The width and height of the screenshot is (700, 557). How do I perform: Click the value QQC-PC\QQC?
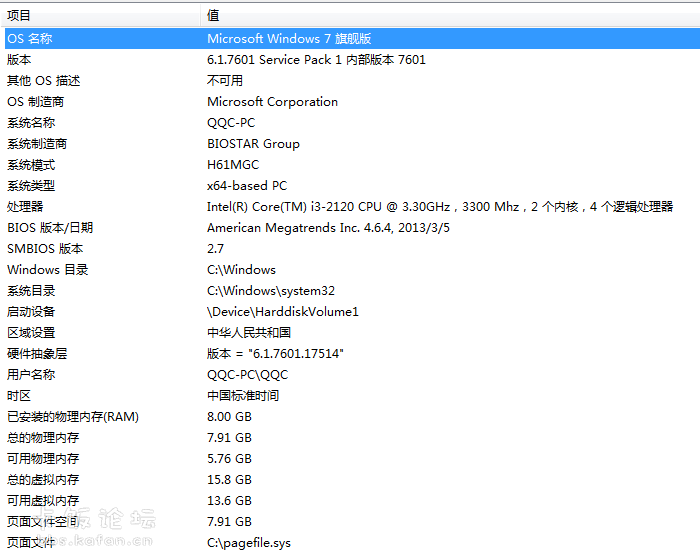(x=248, y=374)
